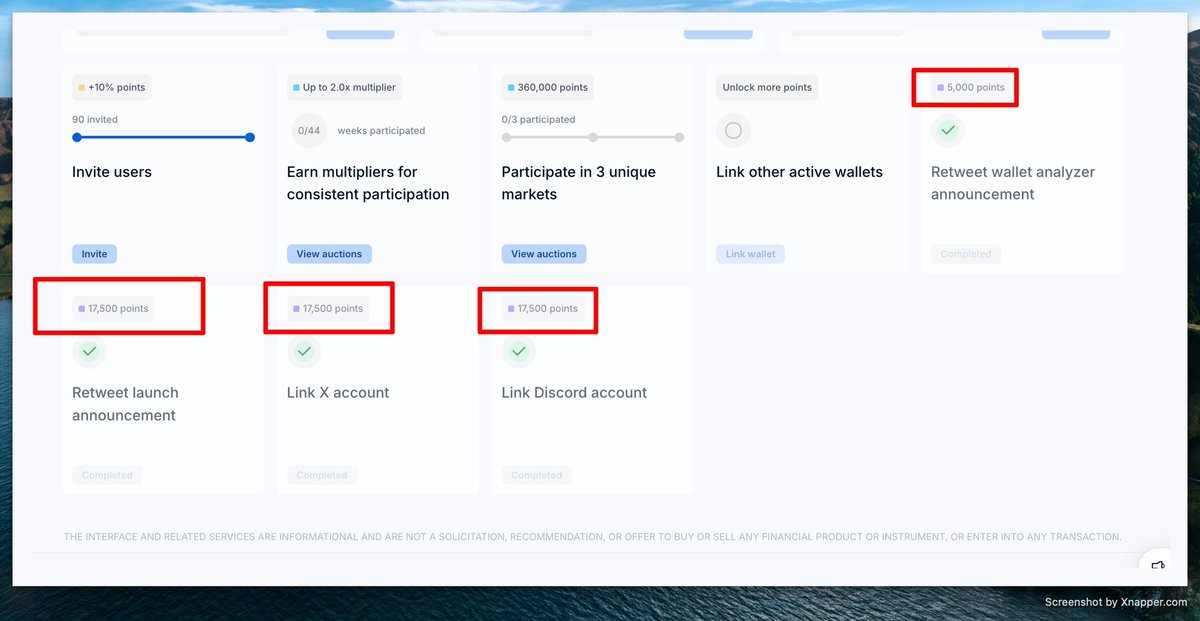Click the disabled Link wallet button
The width and height of the screenshot is (1200, 621).
(750, 253)
